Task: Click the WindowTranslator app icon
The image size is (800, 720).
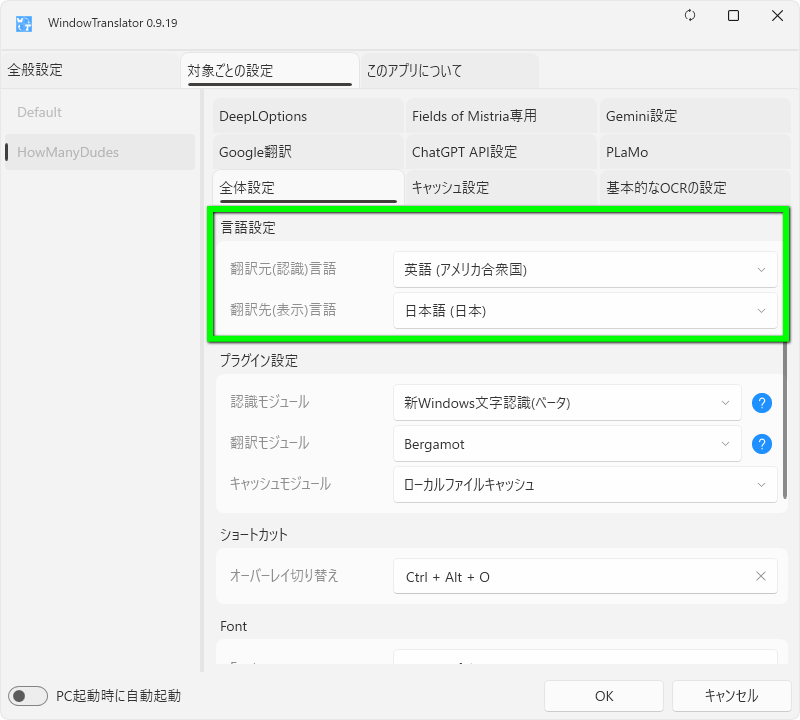Action: [x=25, y=22]
